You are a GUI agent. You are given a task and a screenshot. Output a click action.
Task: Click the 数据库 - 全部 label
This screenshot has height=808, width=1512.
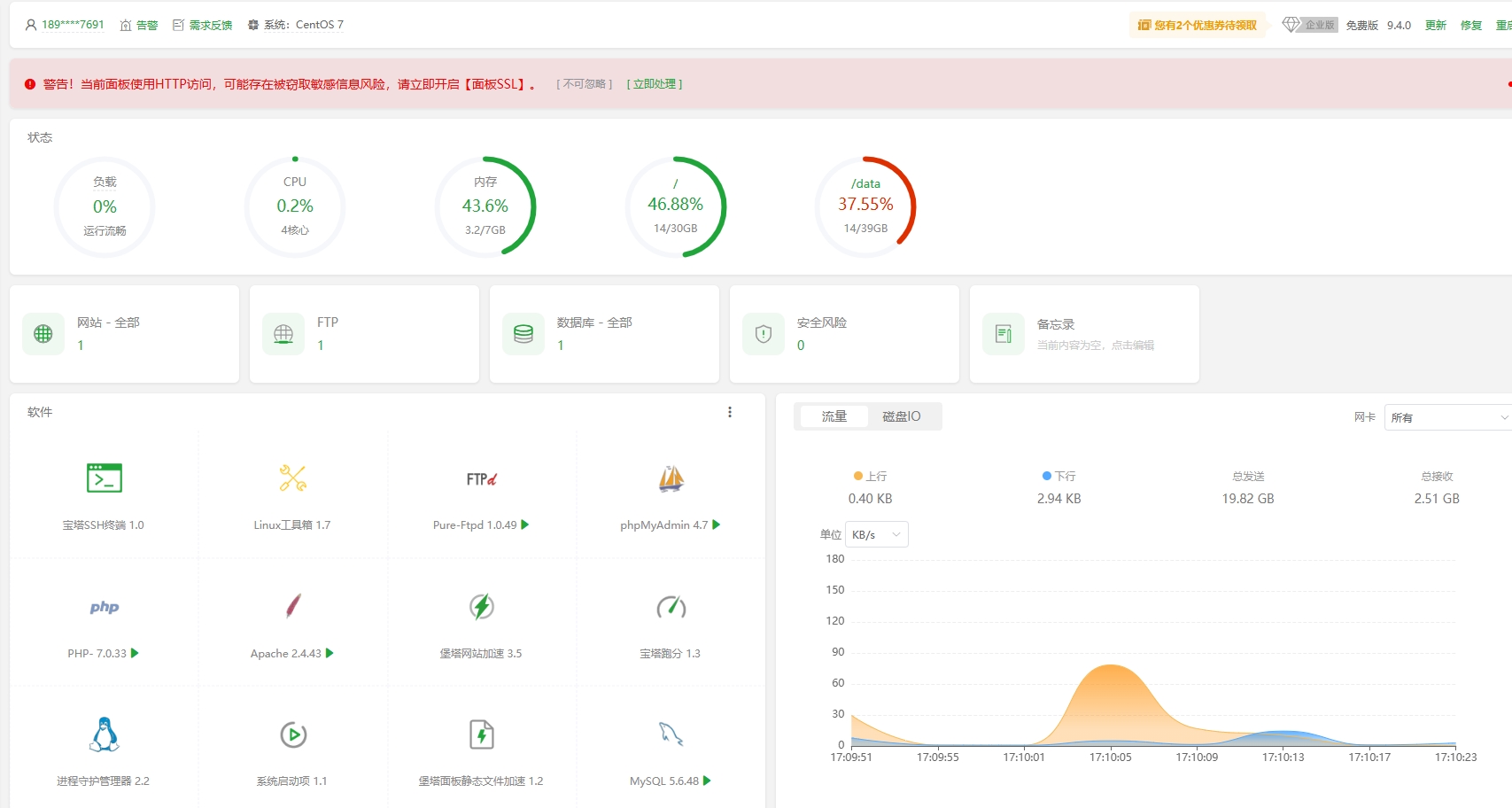[594, 322]
